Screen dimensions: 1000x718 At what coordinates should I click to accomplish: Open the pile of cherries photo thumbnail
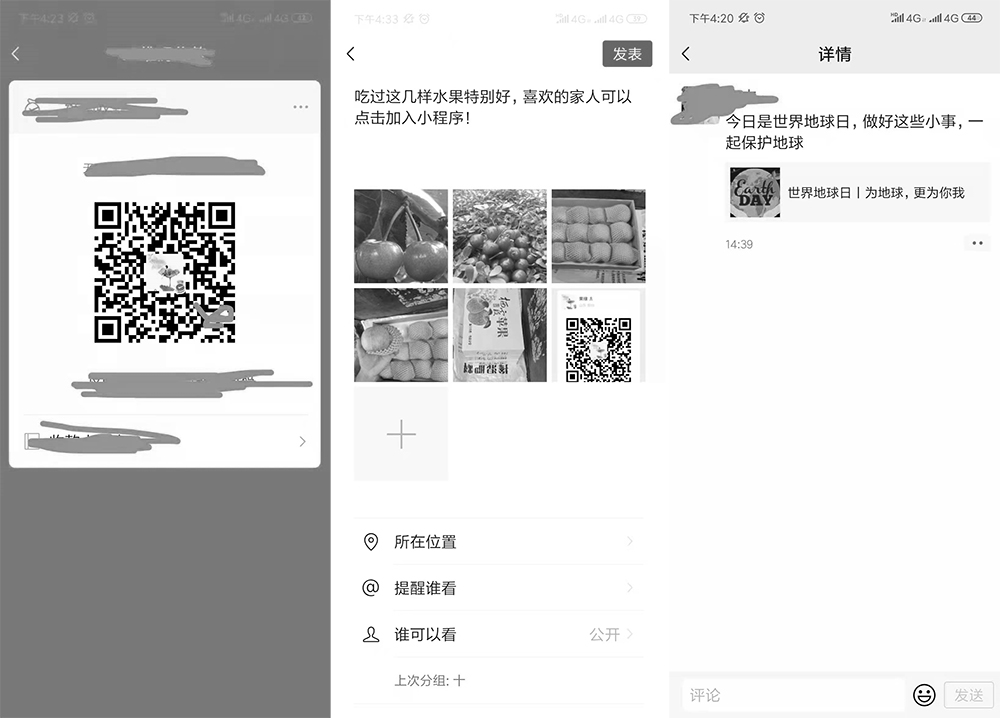499,236
